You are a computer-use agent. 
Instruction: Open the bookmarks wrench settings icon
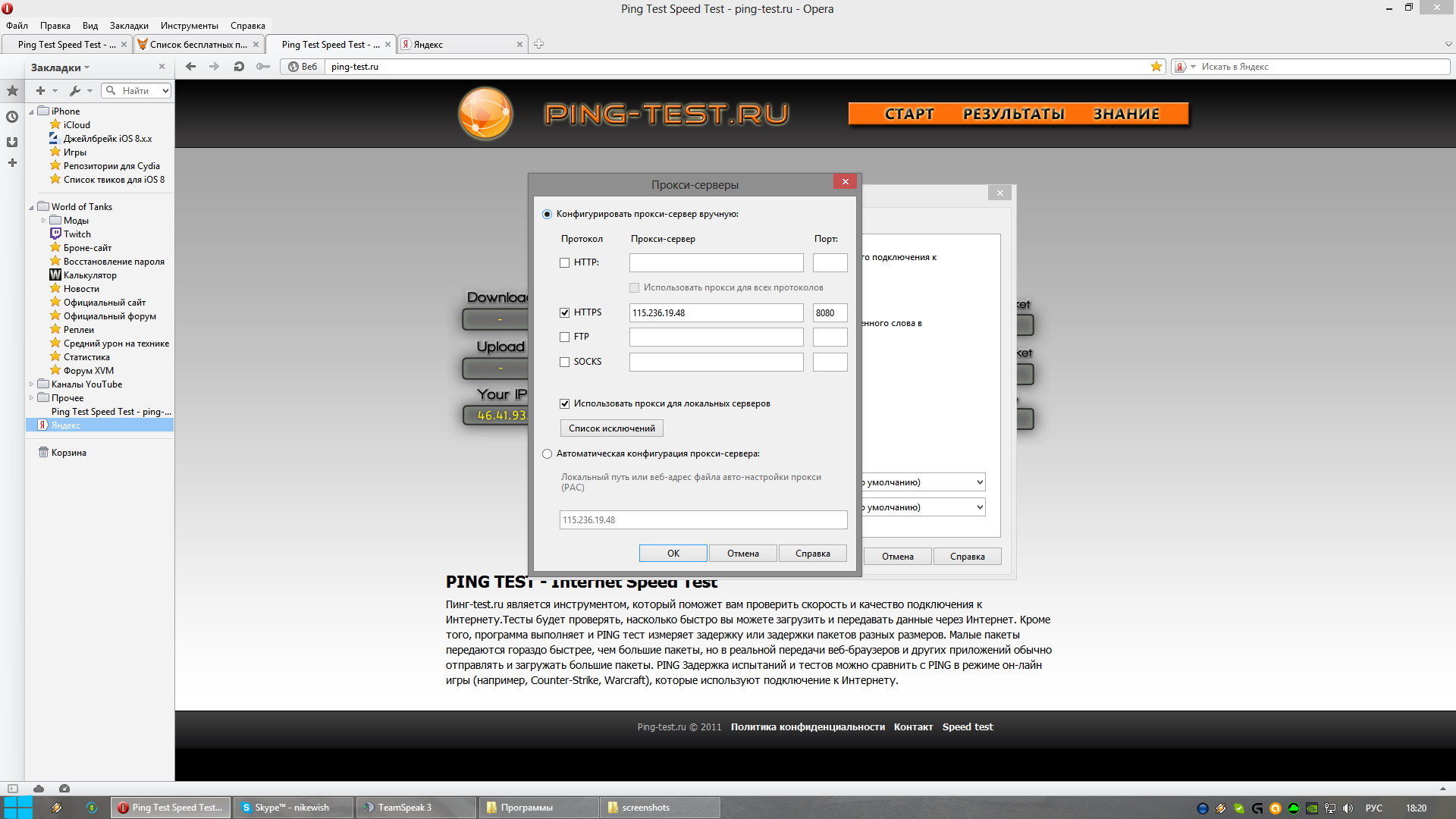74,91
